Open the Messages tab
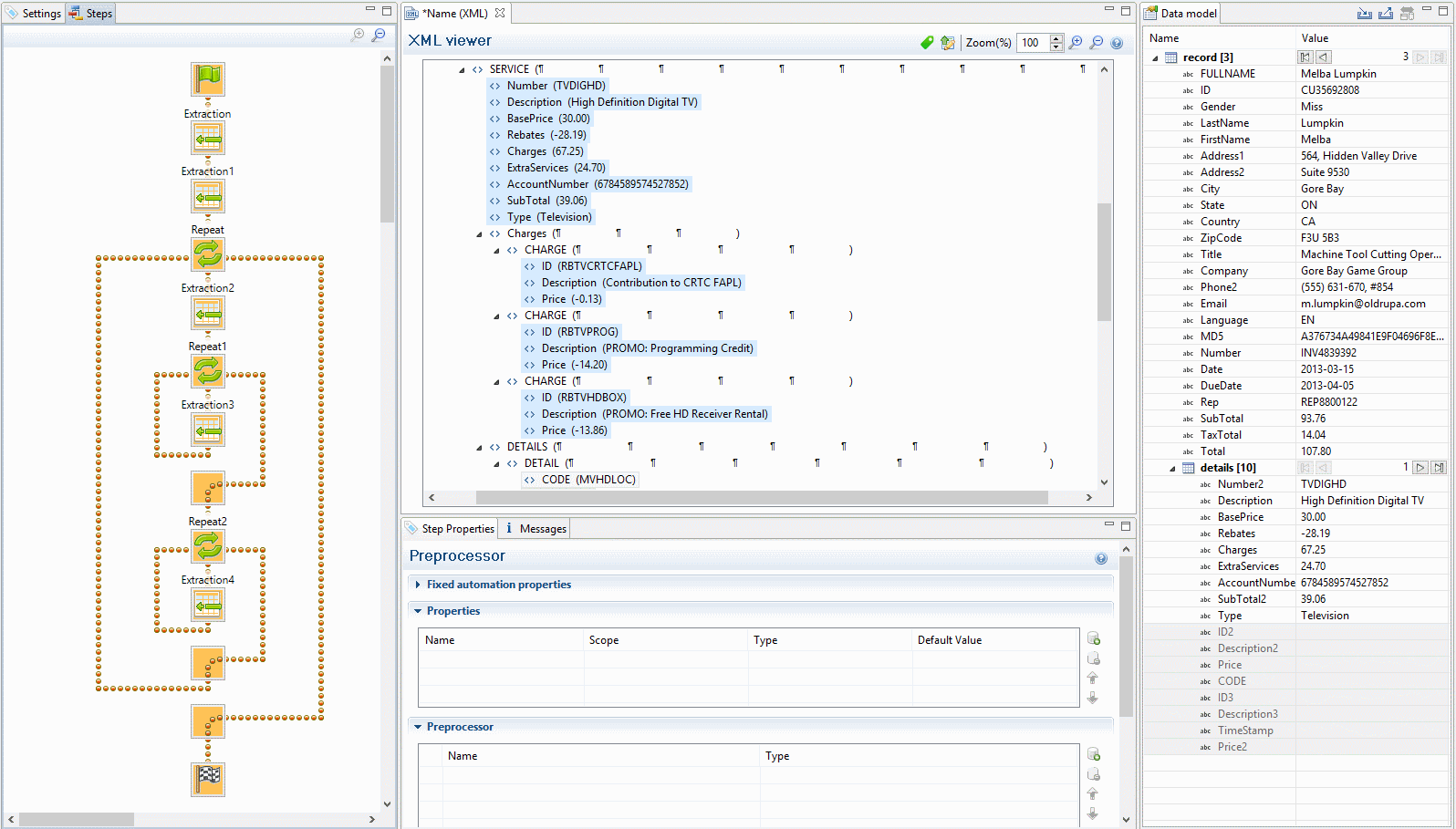Image resolution: width=1456 pixels, height=829 pixels. pyautogui.click(x=536, y=529)
